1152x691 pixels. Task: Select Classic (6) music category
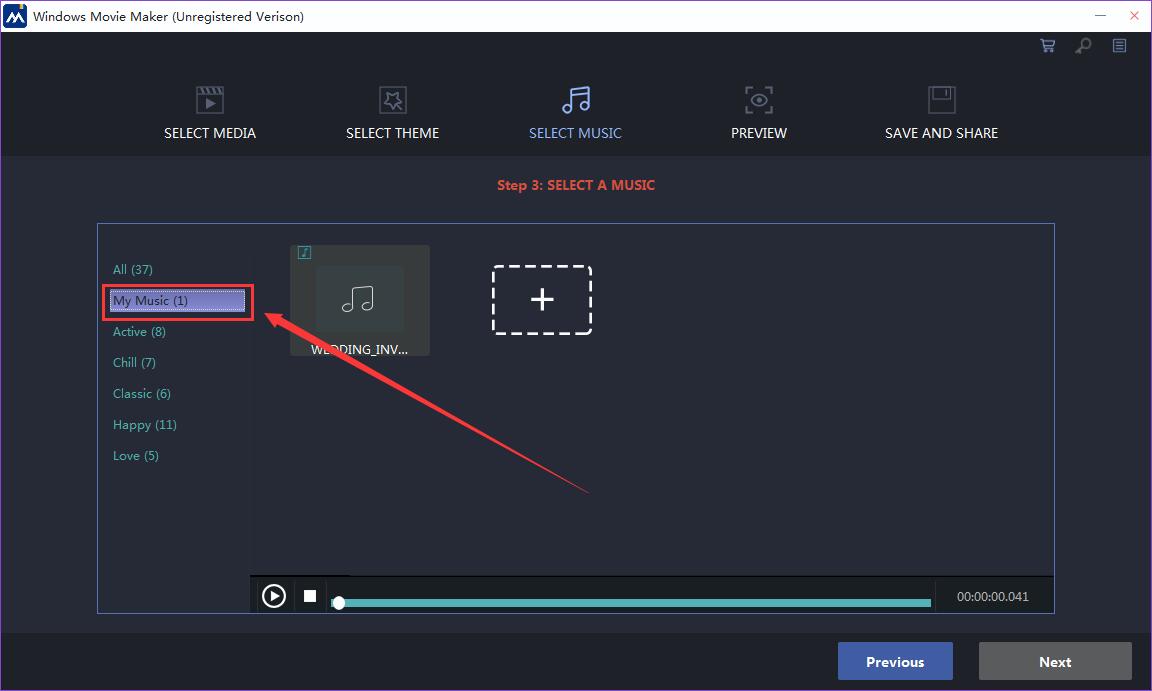click(142, 394)
